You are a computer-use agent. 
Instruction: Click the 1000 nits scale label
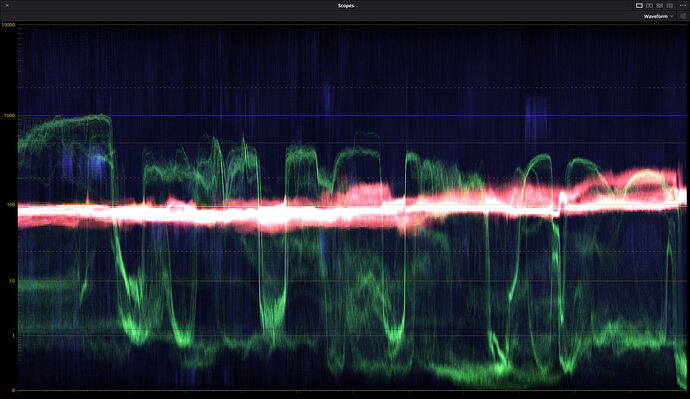pyautogui.click(x=10, y=115)
